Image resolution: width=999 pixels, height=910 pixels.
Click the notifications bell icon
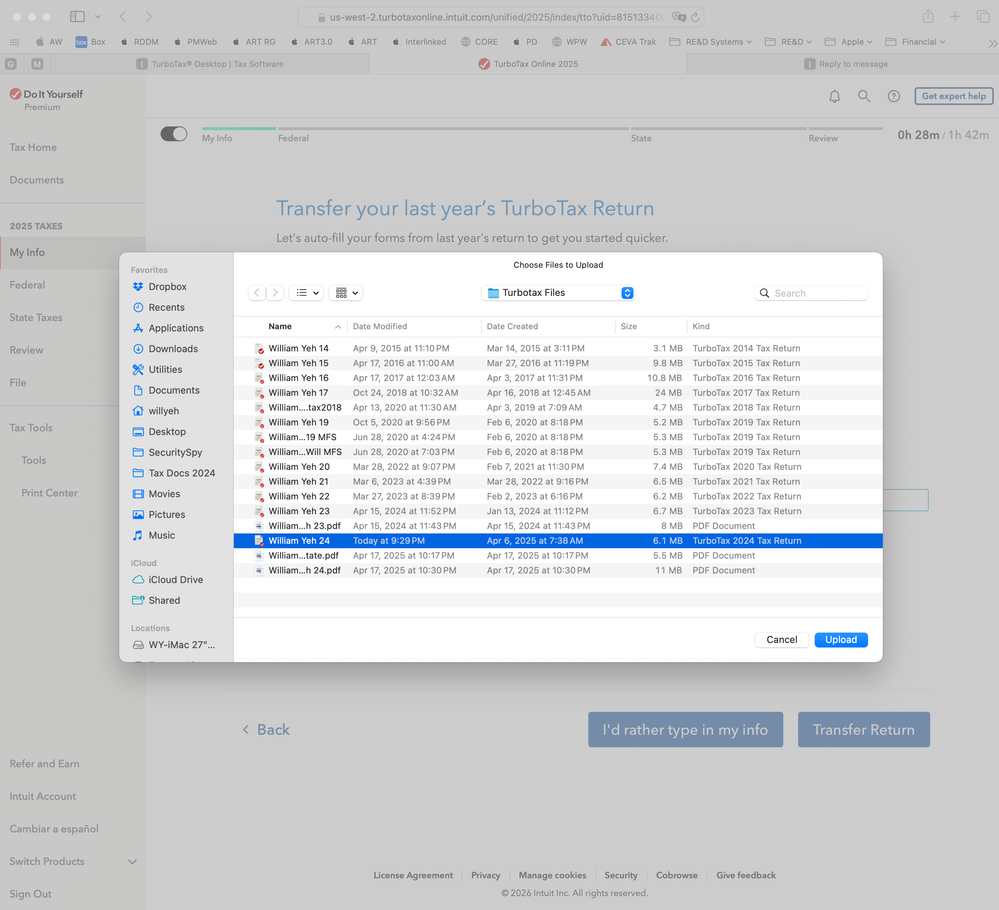click(834, 96)
